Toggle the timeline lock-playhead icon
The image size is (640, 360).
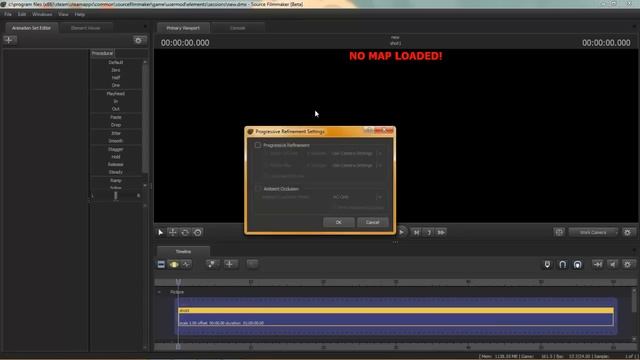coord(547,265)
